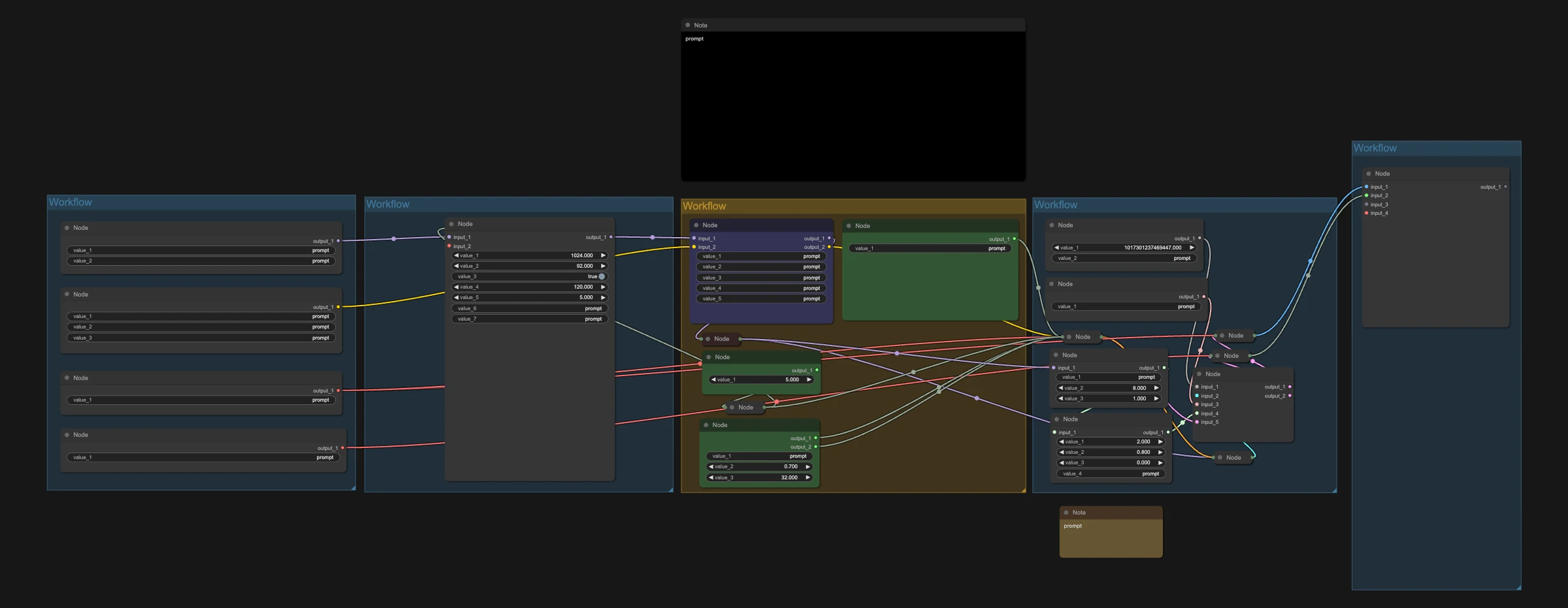Viewport: 1568px width, 608px height.
Task: Click the 0.800 value field
Action: [x=1111, y=452]
